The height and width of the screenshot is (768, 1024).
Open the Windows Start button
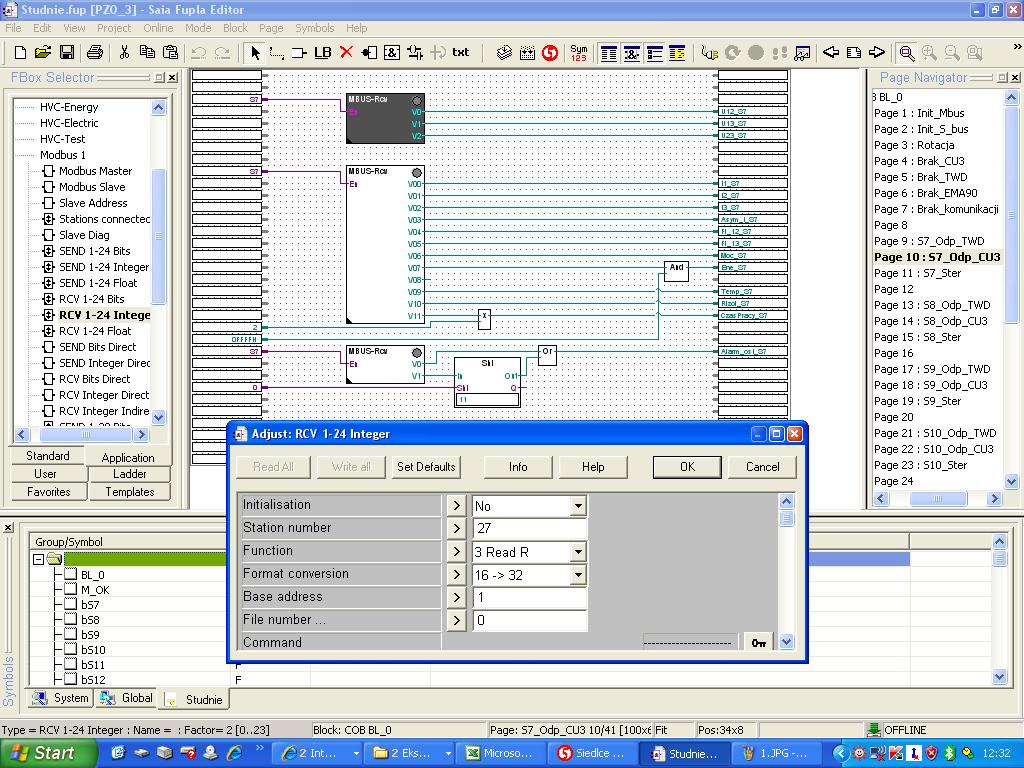click(x=48, y=753)
